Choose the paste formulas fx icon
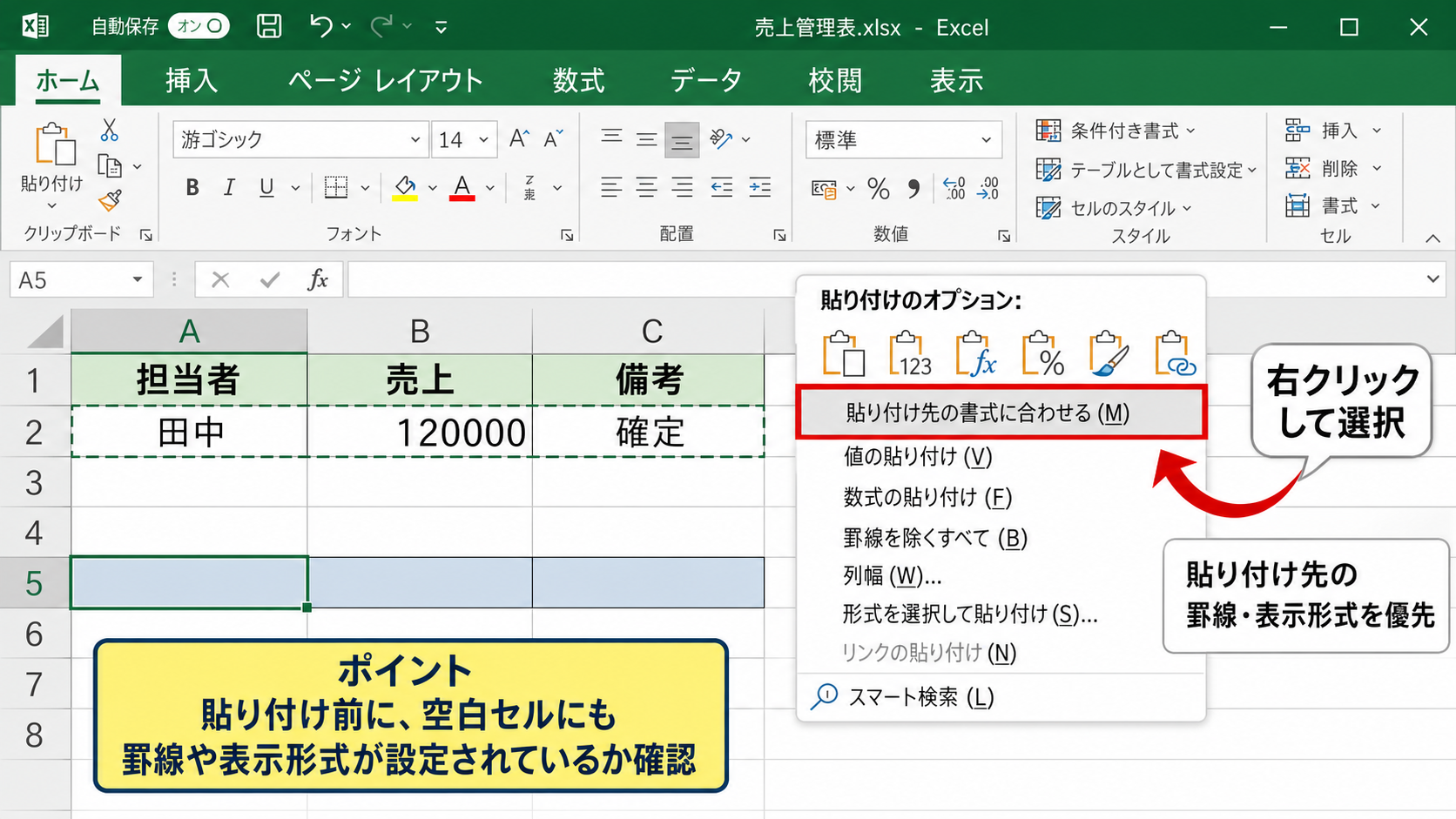 click(x=976, y=354)
